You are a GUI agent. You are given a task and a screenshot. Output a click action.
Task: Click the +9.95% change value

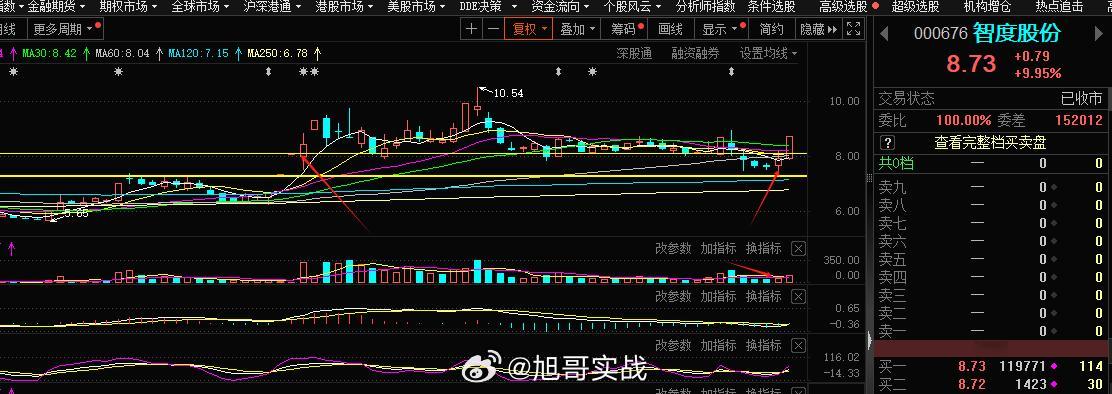pyautogui.click(x=1038, y=73)
